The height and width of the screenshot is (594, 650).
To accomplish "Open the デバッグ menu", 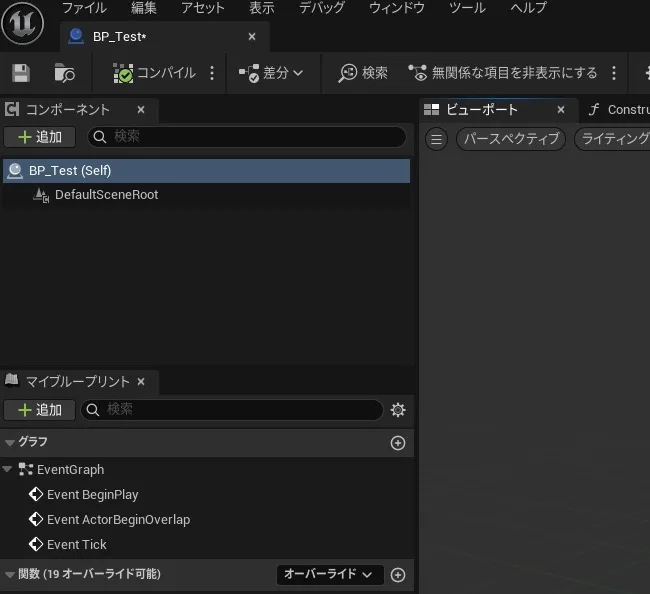I will pos(322,8).
